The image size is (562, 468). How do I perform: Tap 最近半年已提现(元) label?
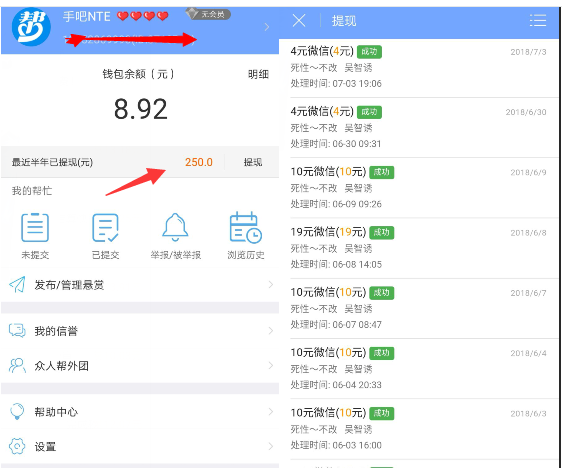click(52, 162)
